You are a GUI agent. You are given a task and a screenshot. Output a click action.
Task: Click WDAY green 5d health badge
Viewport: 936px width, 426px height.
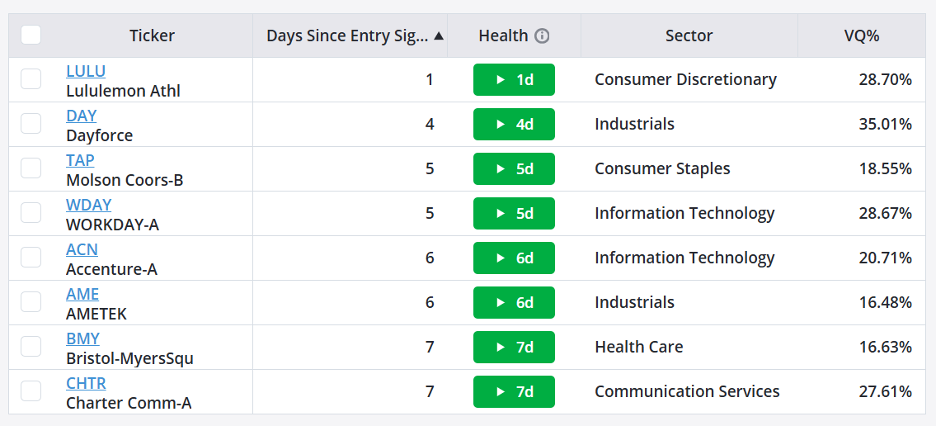(514, 213)
